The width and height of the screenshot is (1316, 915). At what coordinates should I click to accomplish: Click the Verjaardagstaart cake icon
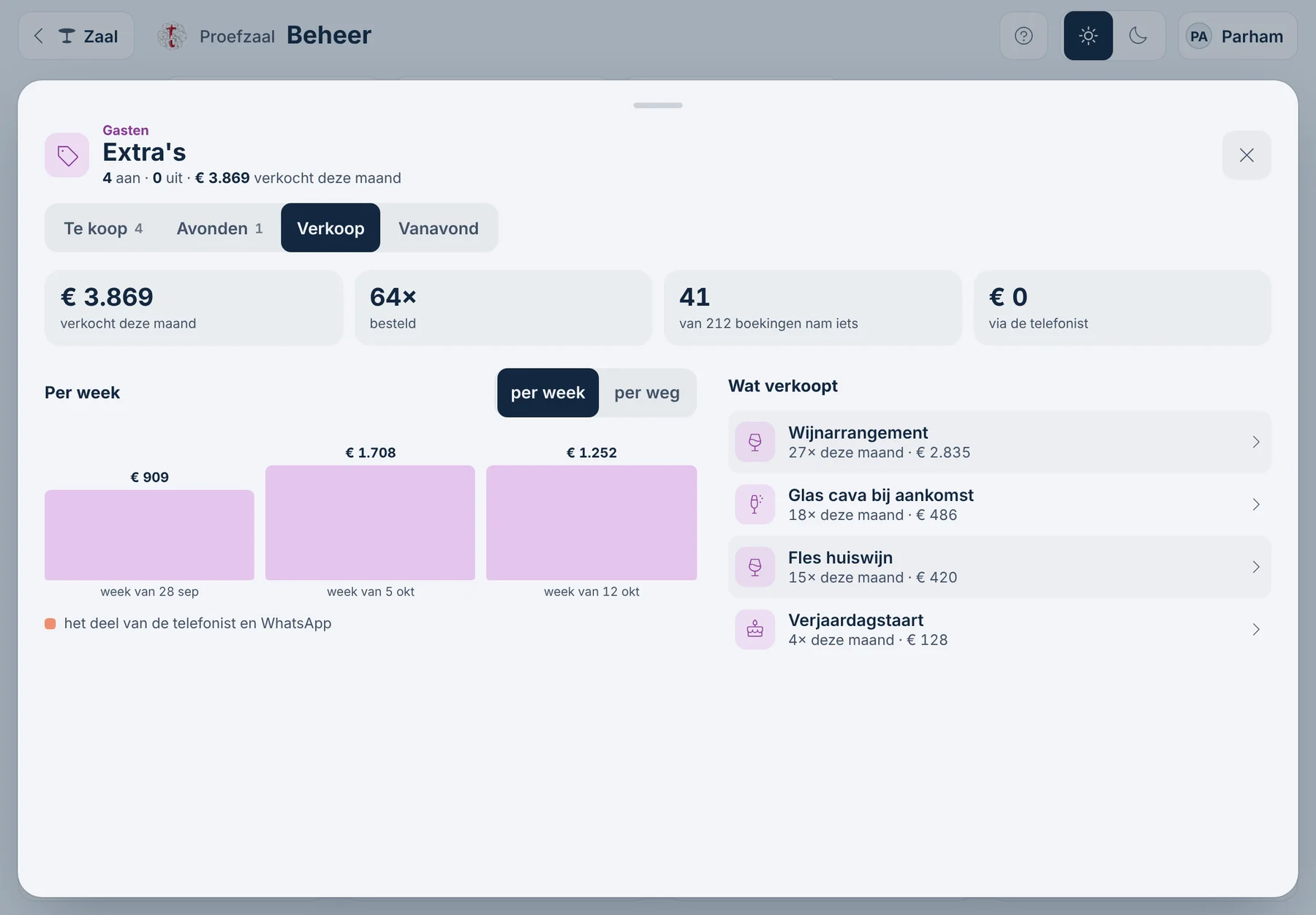(755, 629)
